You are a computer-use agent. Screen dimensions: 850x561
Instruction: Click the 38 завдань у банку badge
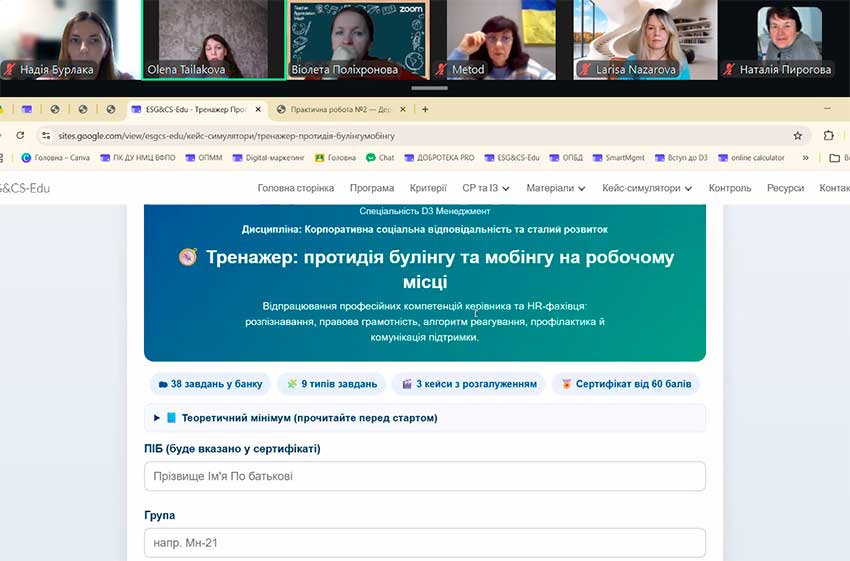210,384
